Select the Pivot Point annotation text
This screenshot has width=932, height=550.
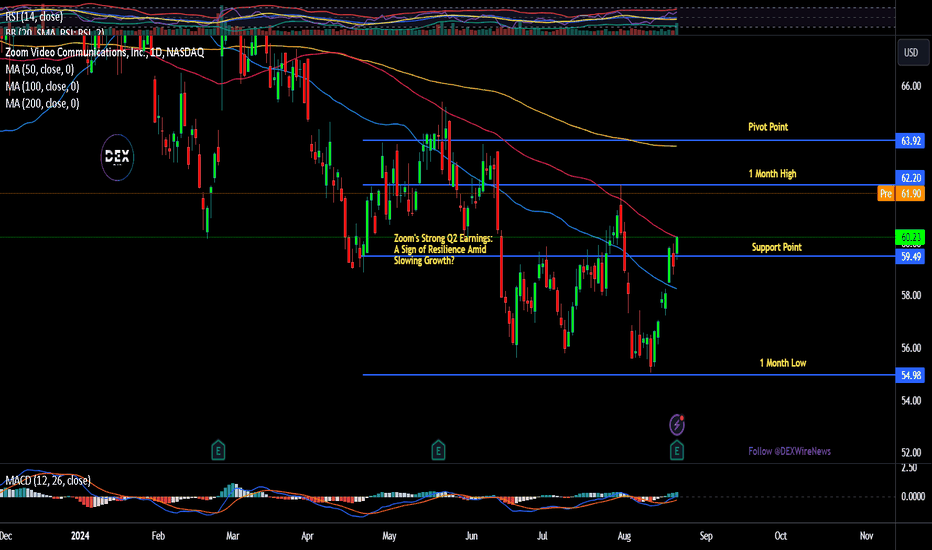(768, 127)
